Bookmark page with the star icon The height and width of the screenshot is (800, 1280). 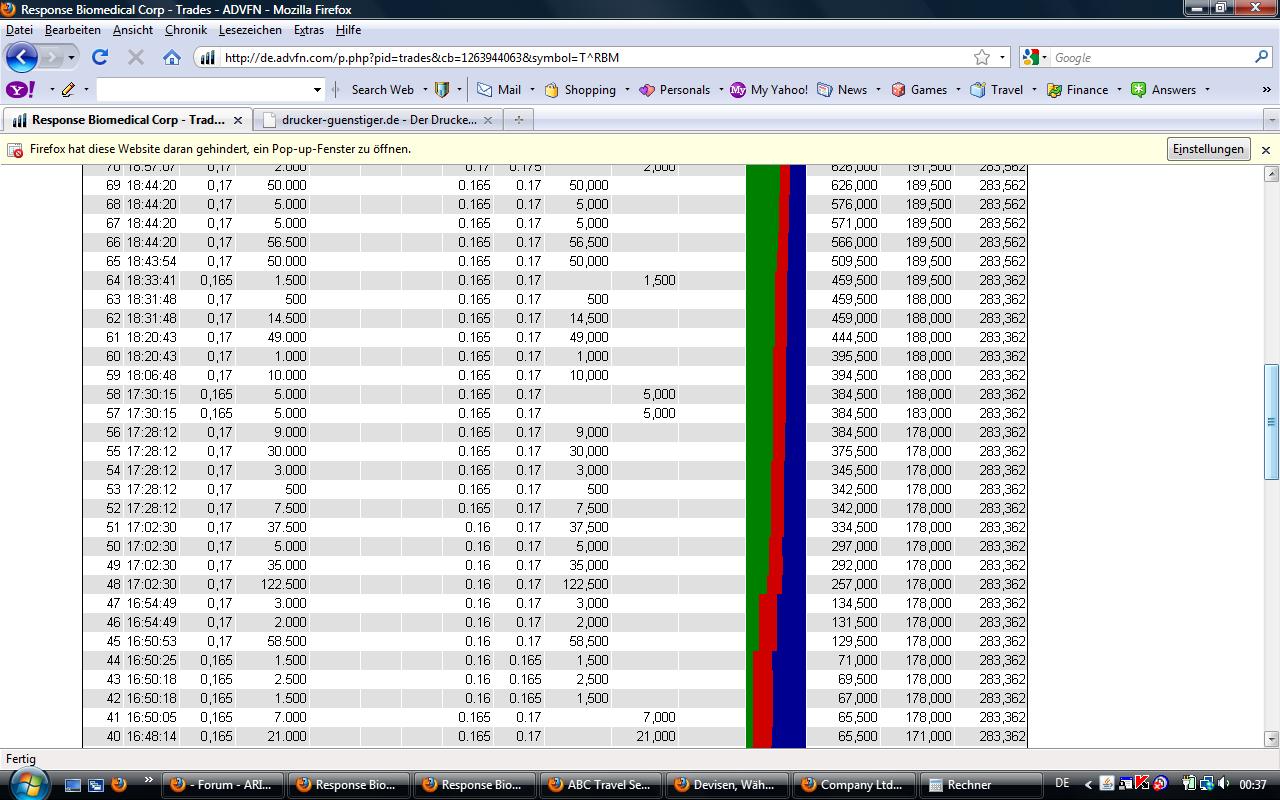[x=982, y=58]
